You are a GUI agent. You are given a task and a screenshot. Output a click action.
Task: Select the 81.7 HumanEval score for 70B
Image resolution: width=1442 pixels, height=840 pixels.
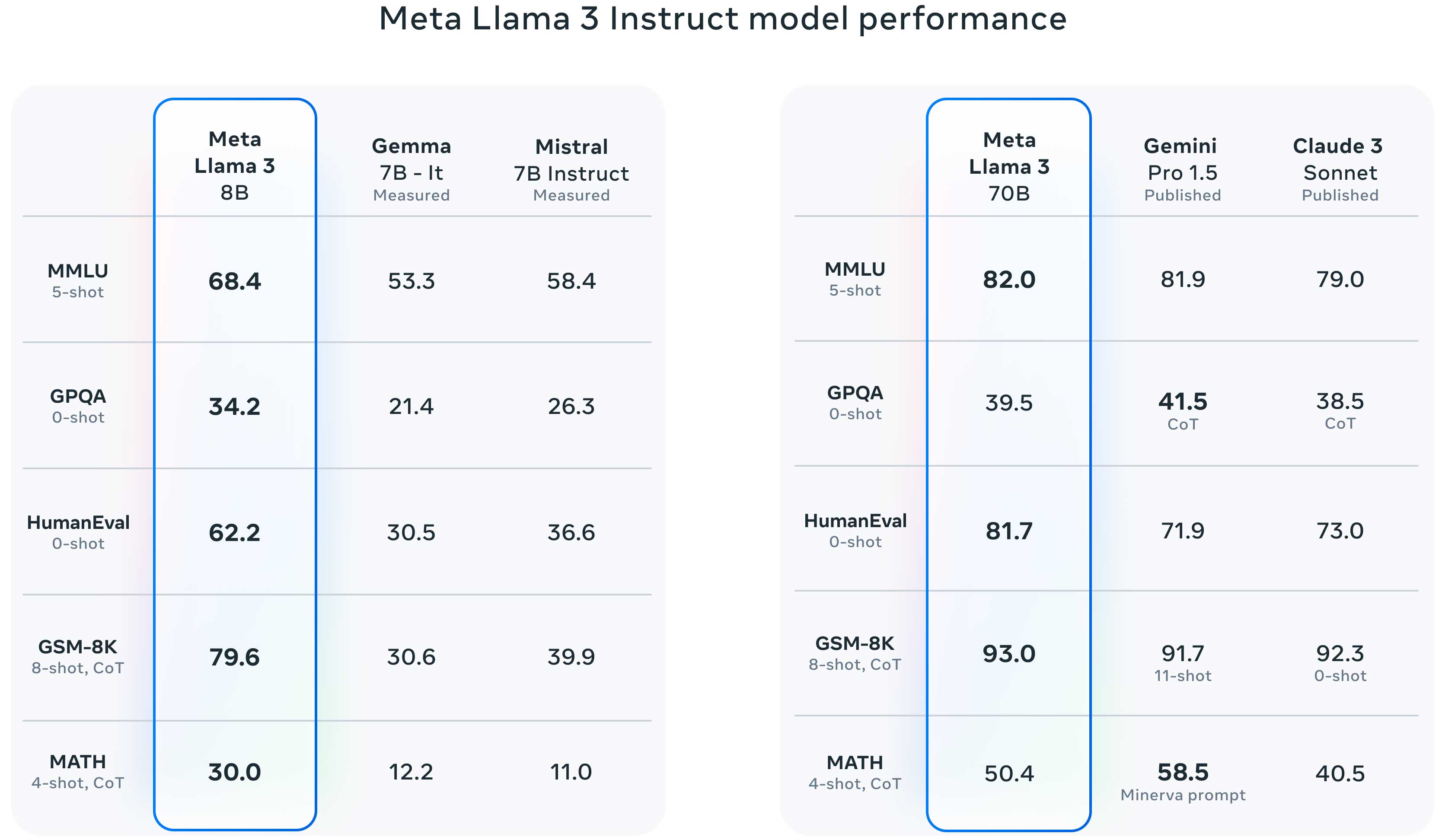click(x=1009, y=531)
